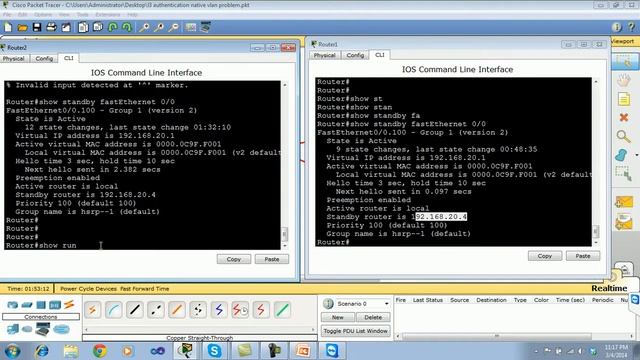Choose the Add Simple PDU envelope

[x=624, y=202]
